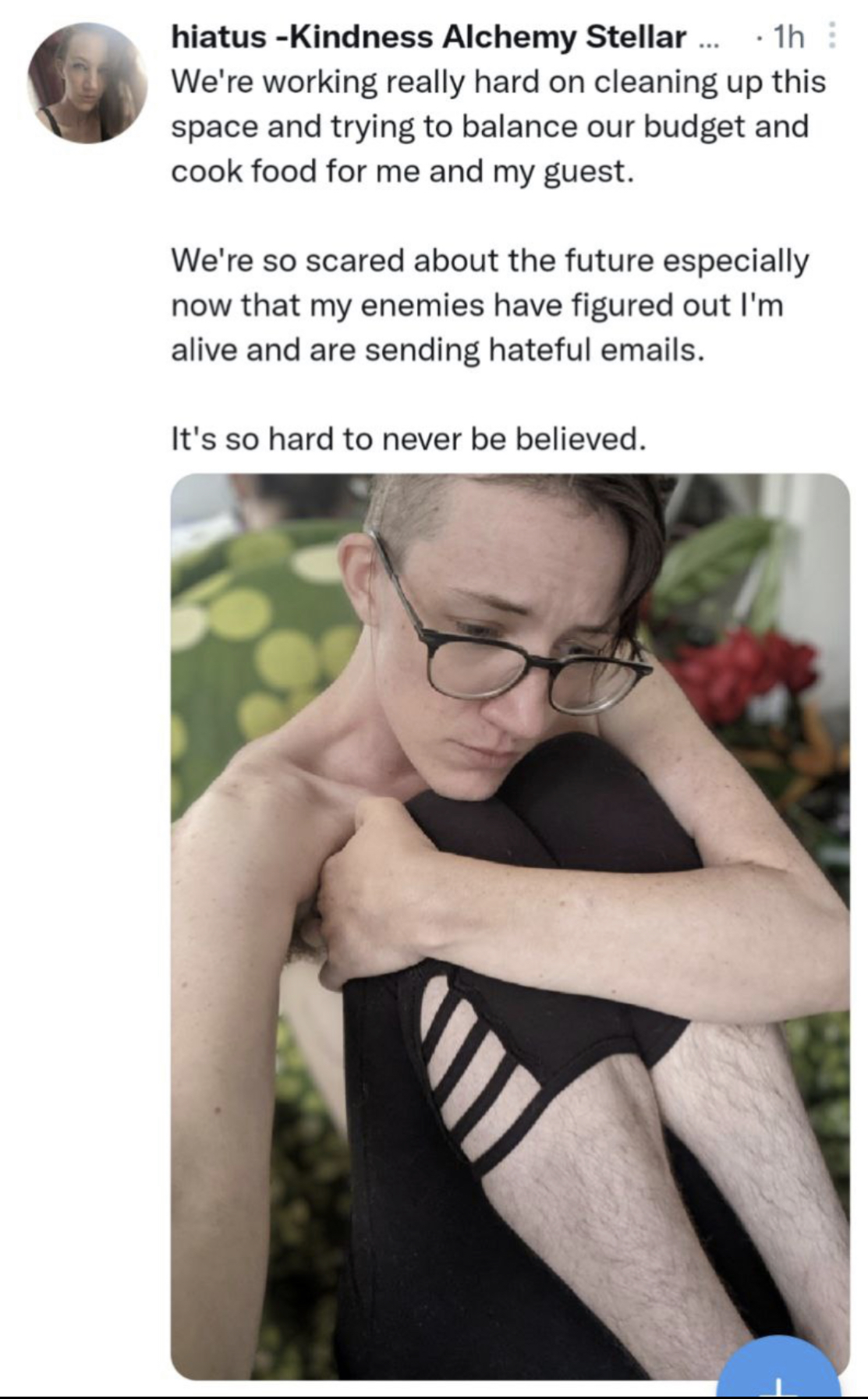This screenshot has width=868, height=1399.
Task: Open the poster's round profile avatar
Action: (87, 83)
